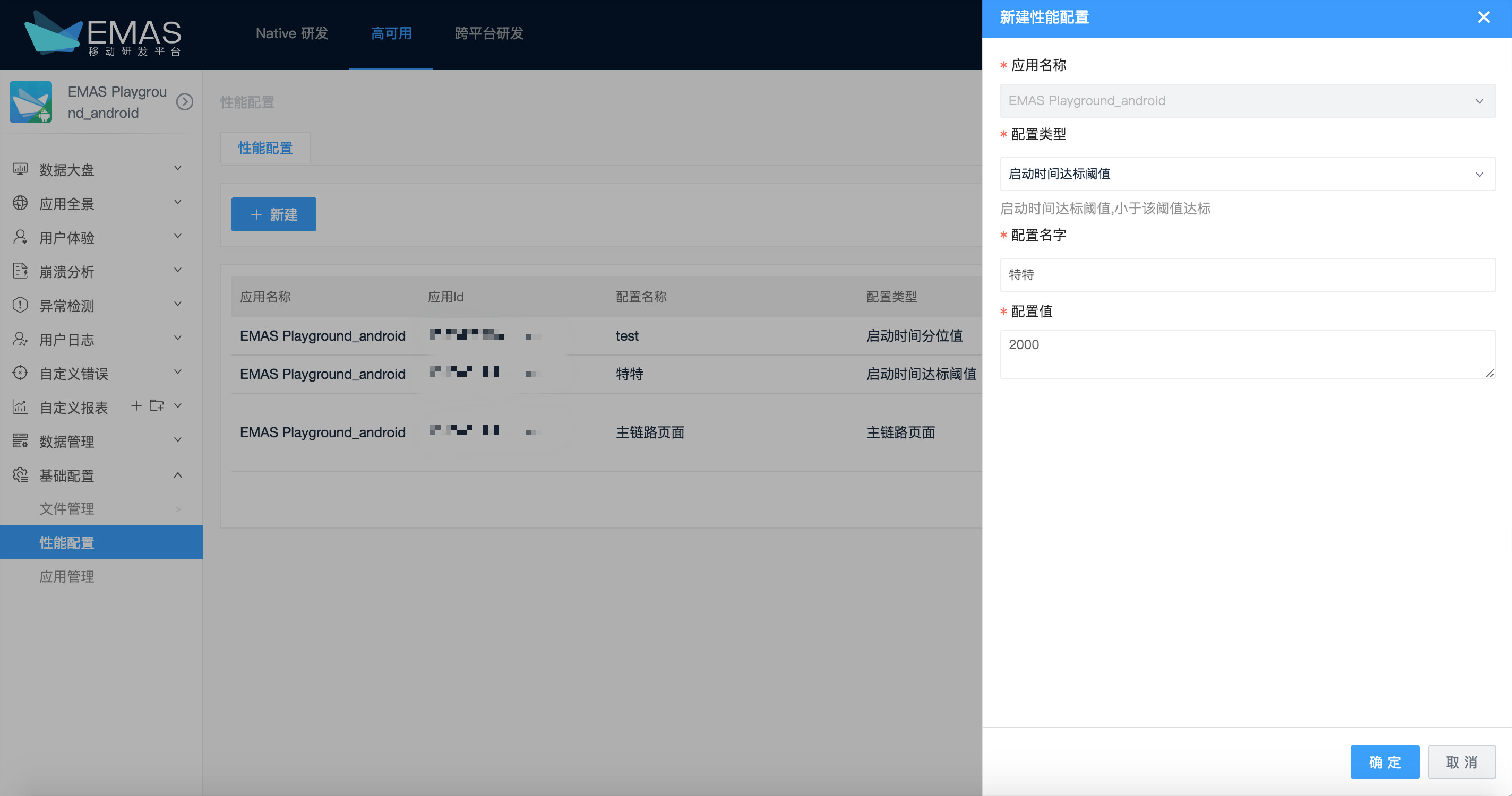The image size is (1512, 796).
Task: Open the 应用名称 dropdown in the drawer
Action: pyautogui.click(x=1247, y=101)
